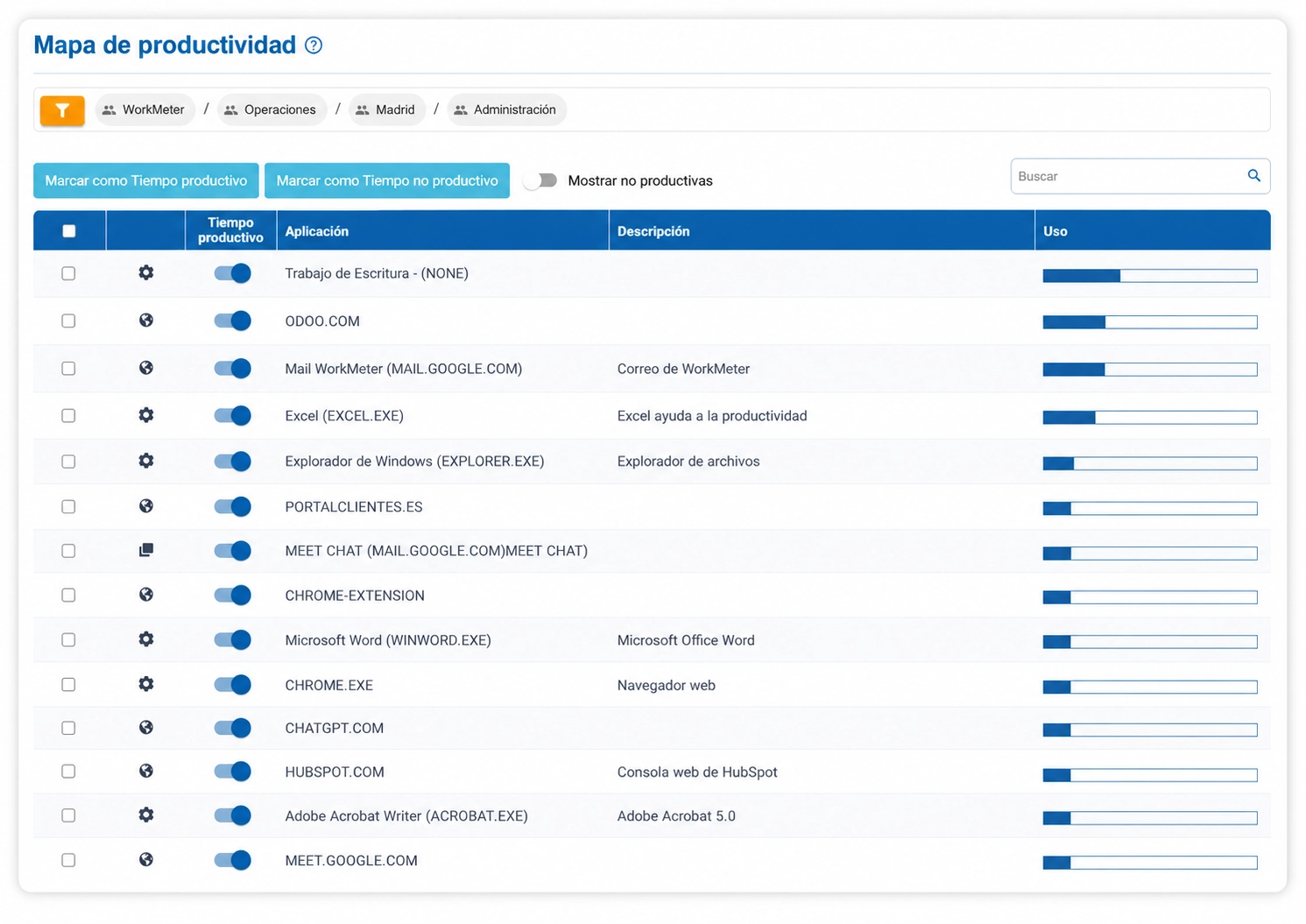Screen dimensions: 1306x924
Task: Click the search magnifier icon
Action: (x=1254, y=176)
